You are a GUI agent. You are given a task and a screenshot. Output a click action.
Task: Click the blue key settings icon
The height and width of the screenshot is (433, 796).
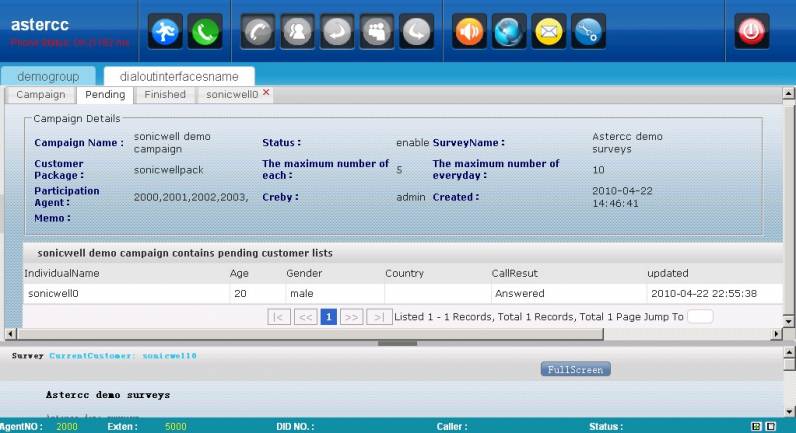click(588, 32)
